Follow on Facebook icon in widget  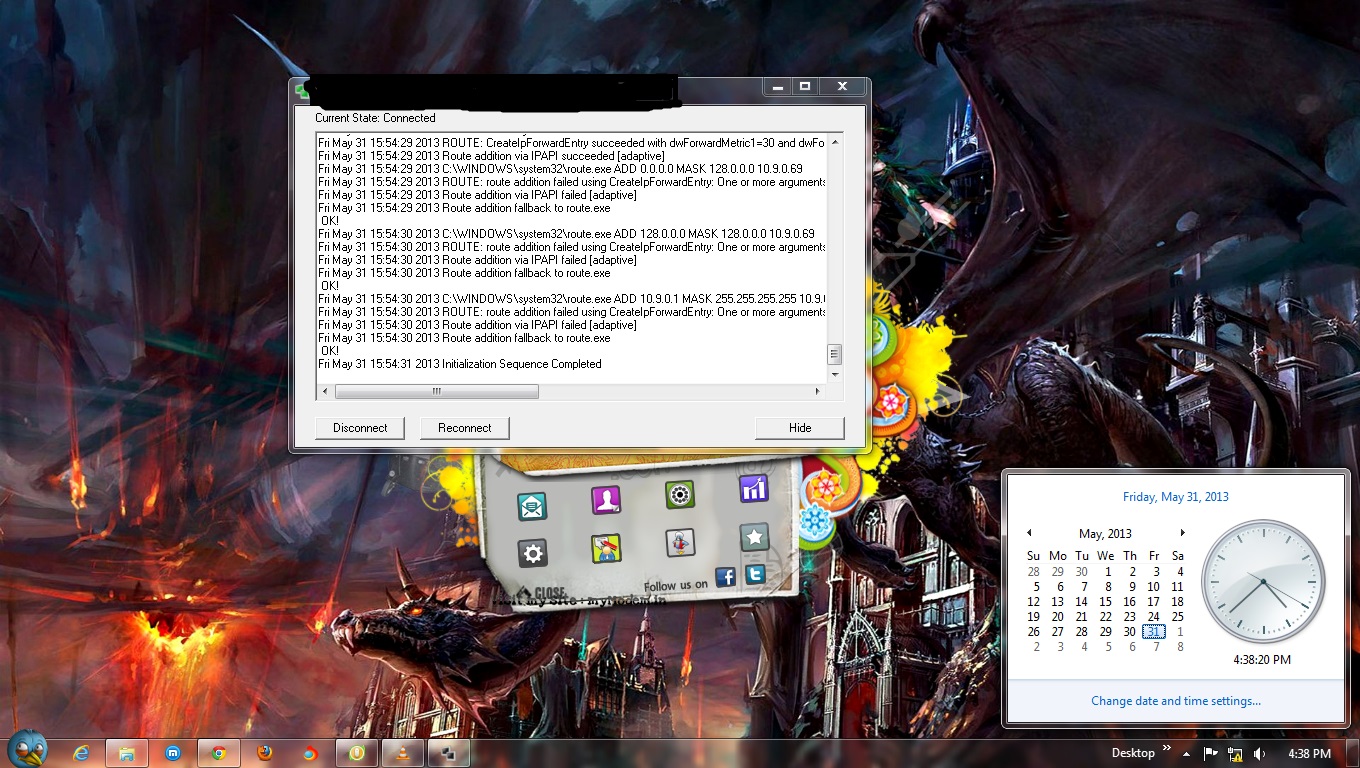(726, 577)
